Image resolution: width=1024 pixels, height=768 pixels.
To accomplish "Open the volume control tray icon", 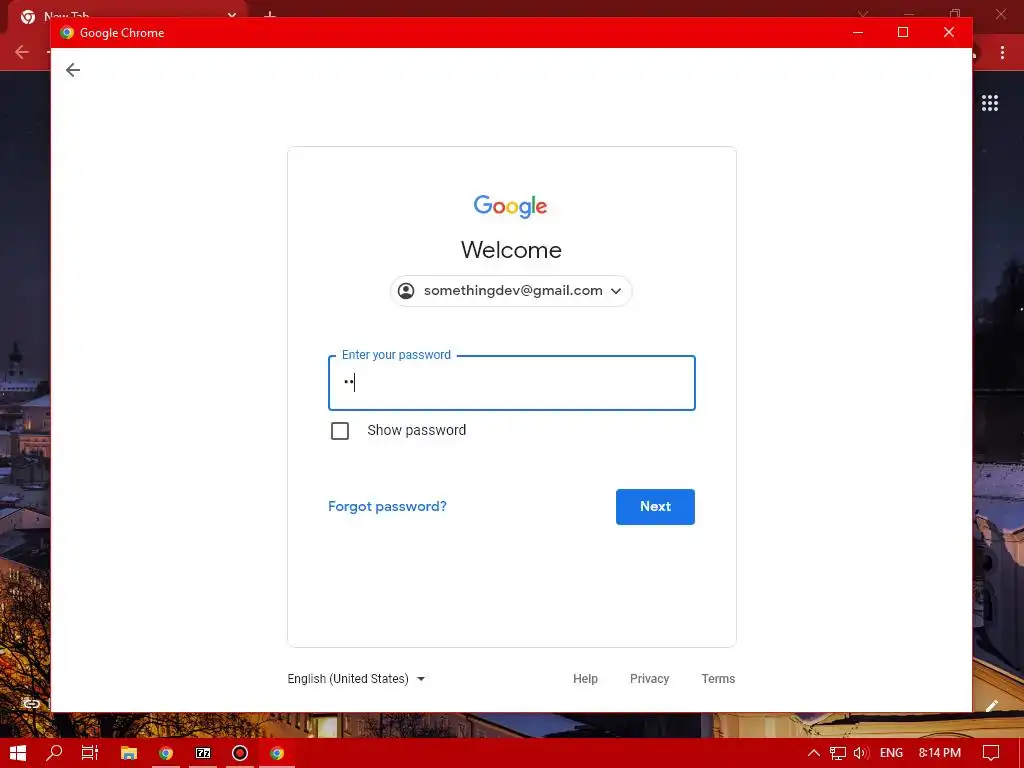I will click(x=861, y=753).
